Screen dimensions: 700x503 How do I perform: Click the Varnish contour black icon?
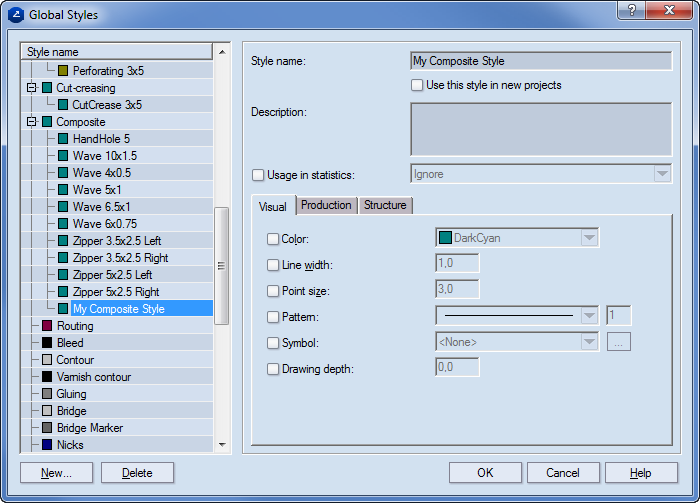[47, 377]
